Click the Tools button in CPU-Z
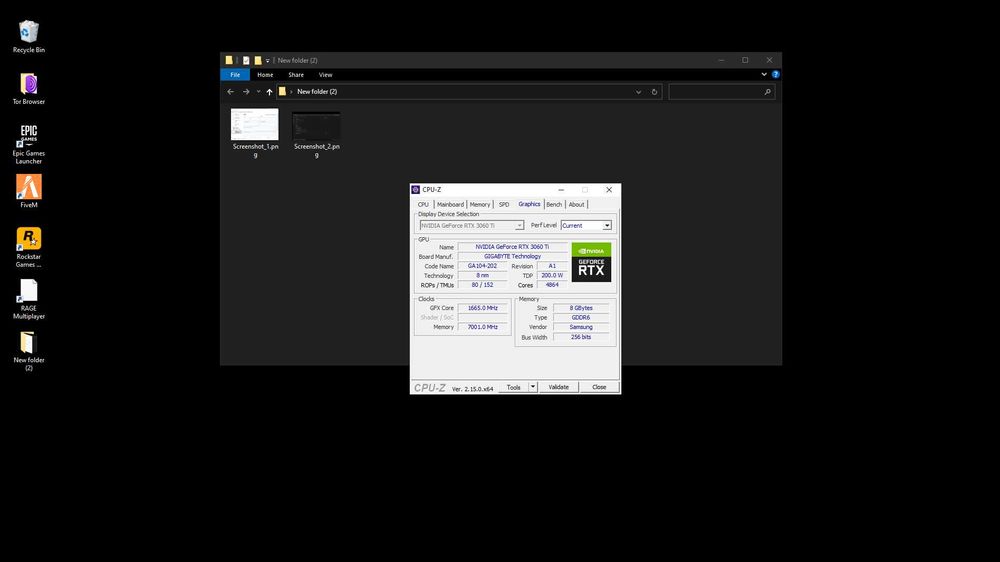Viewport: 1000px width, 562px height. [x=513, y=387]
